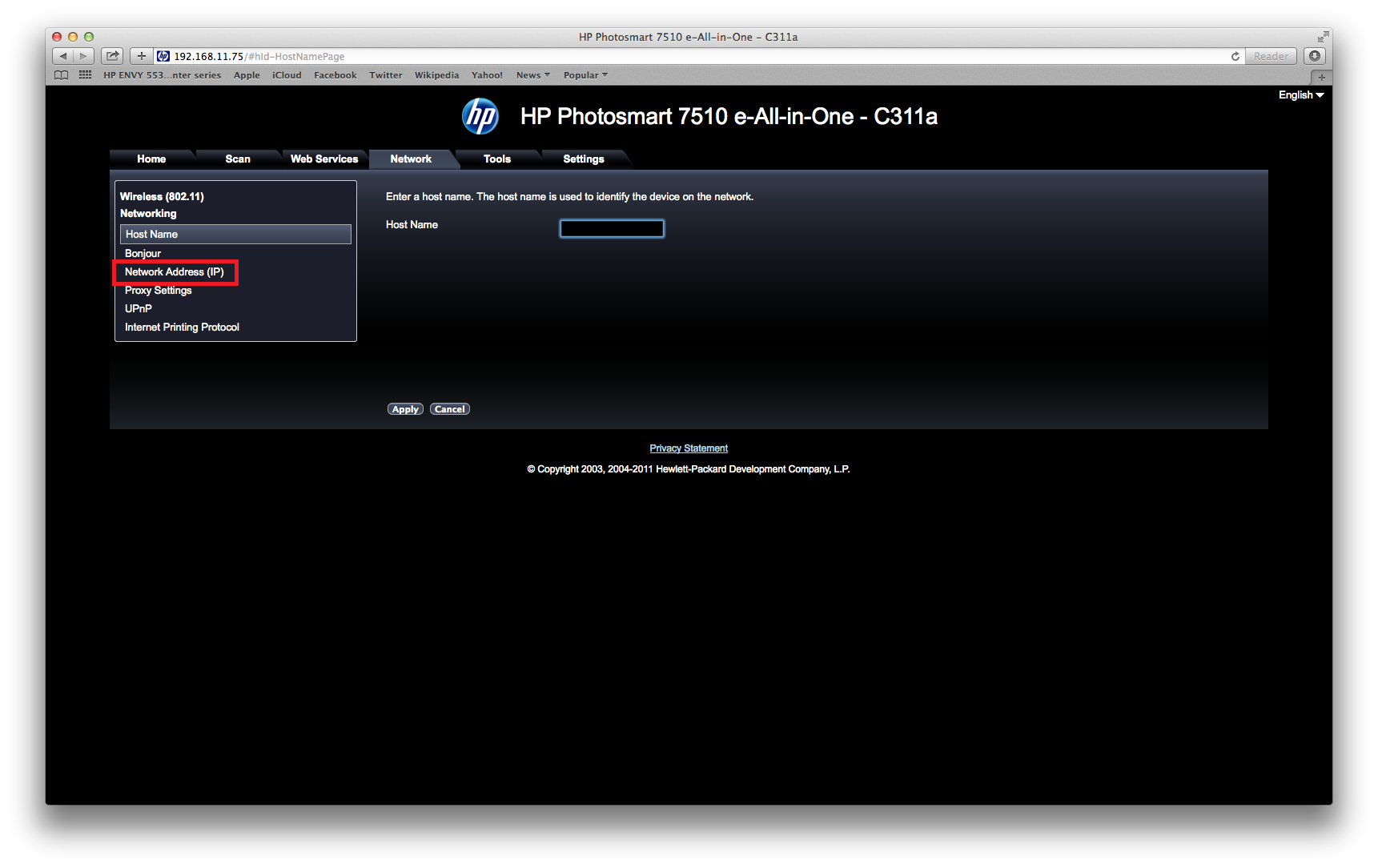Open the Tools tab

(497, 159)
